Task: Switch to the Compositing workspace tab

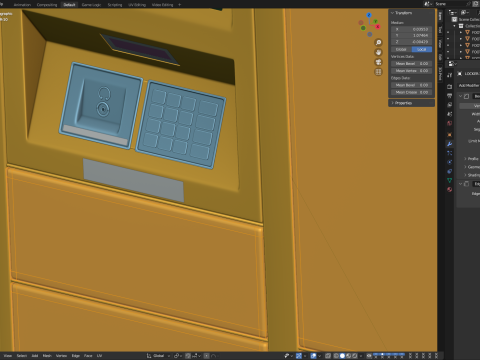Action: [x=47, y=5]
